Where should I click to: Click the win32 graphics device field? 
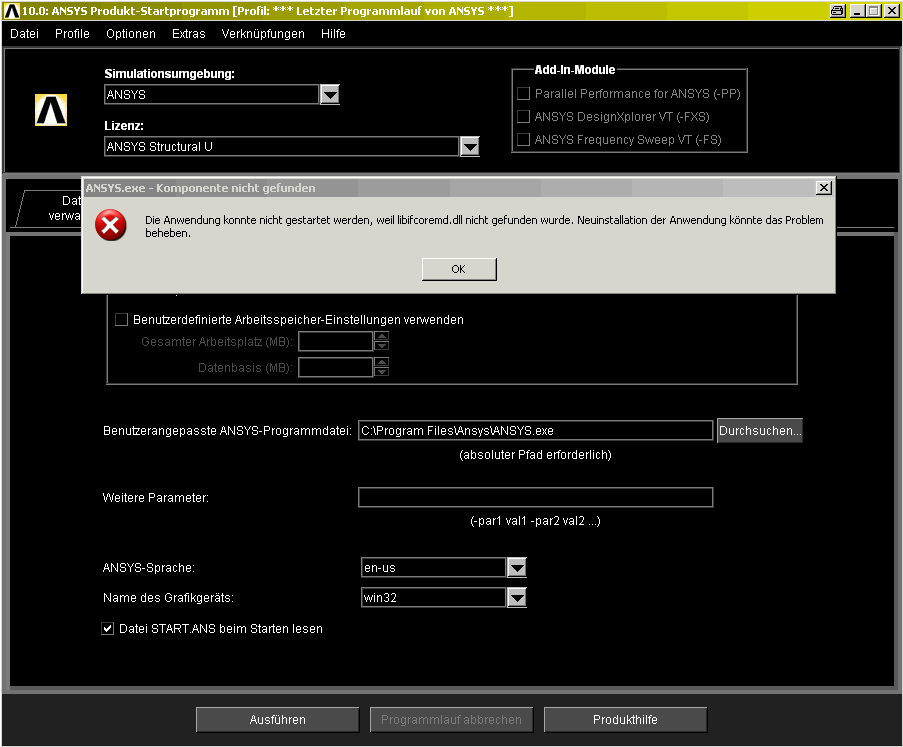point(433,598)
